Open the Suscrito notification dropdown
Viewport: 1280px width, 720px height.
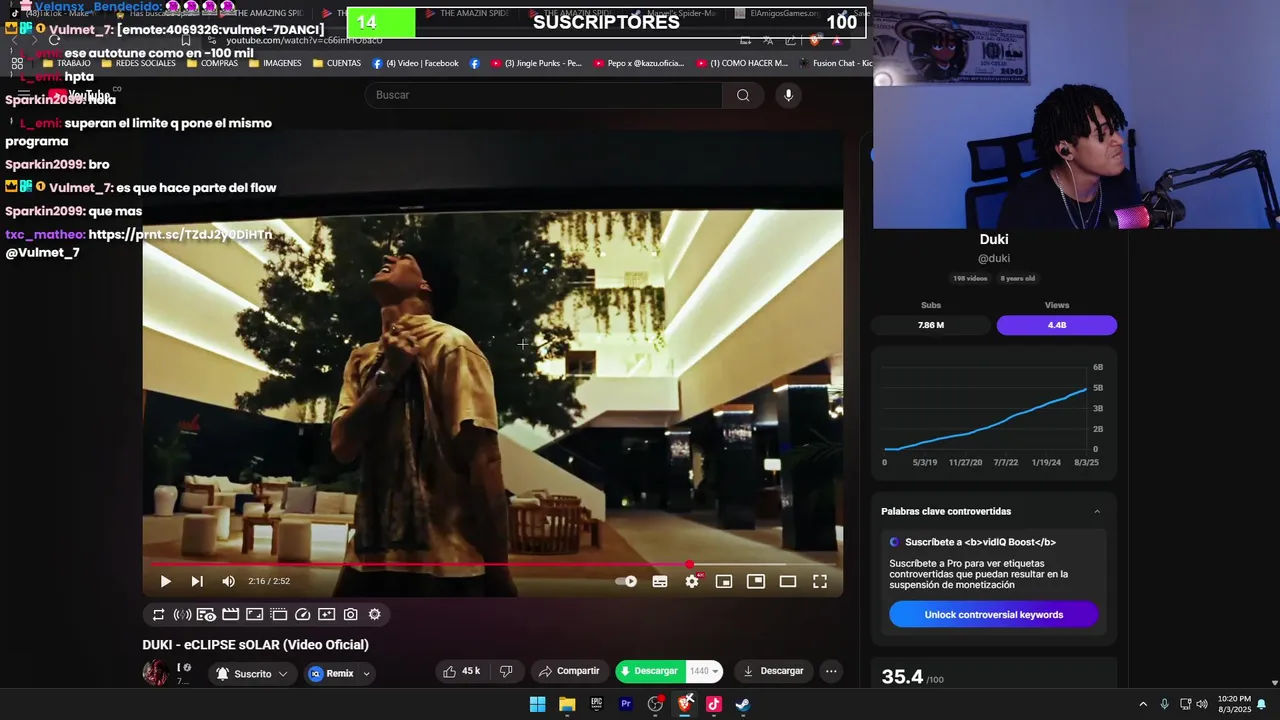pyautogui.click(x=252, y=674)
